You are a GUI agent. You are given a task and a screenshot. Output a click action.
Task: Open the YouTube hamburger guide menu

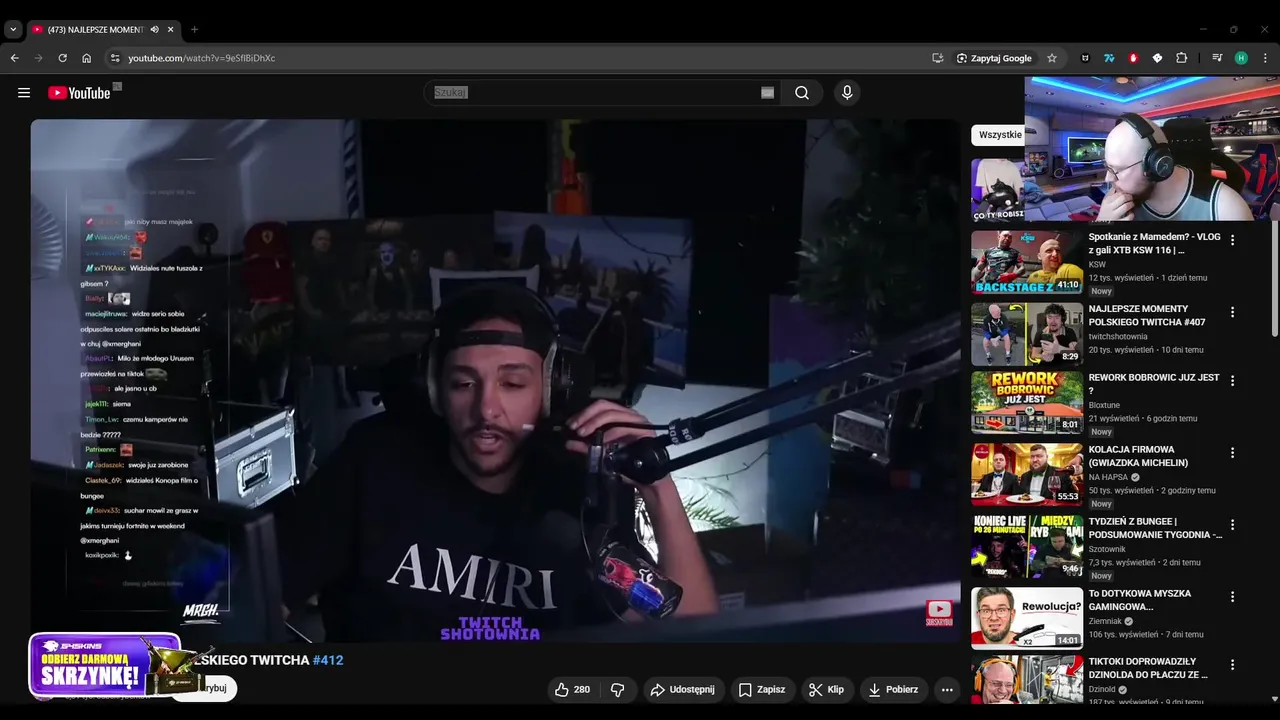(x=24, y=93)
